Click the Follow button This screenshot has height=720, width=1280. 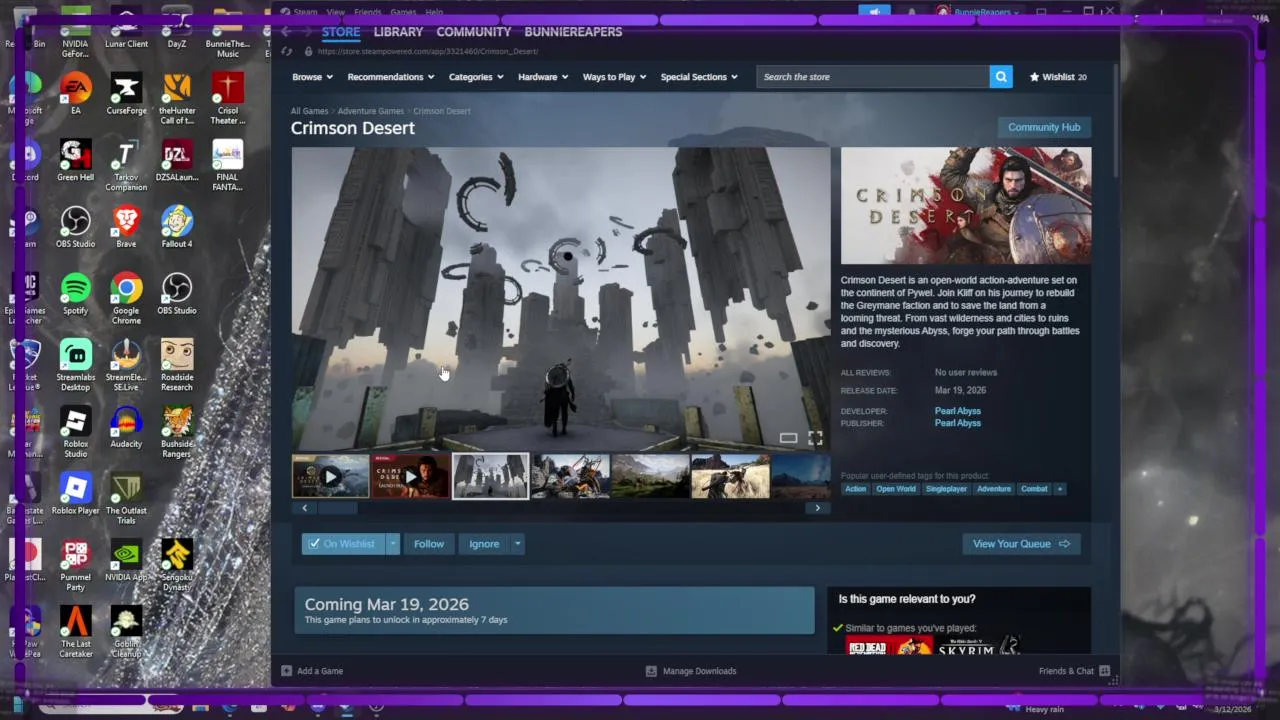coord(429,544)
